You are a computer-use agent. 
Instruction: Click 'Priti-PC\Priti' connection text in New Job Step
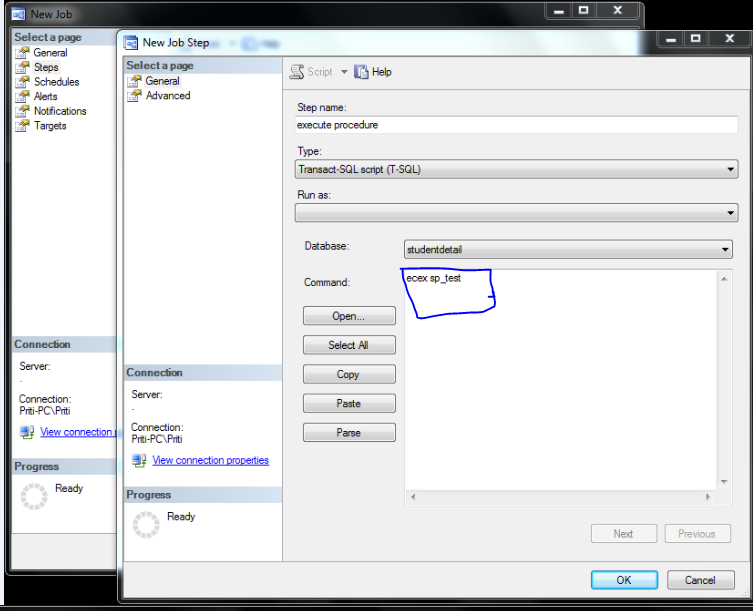tap(157, 439)
